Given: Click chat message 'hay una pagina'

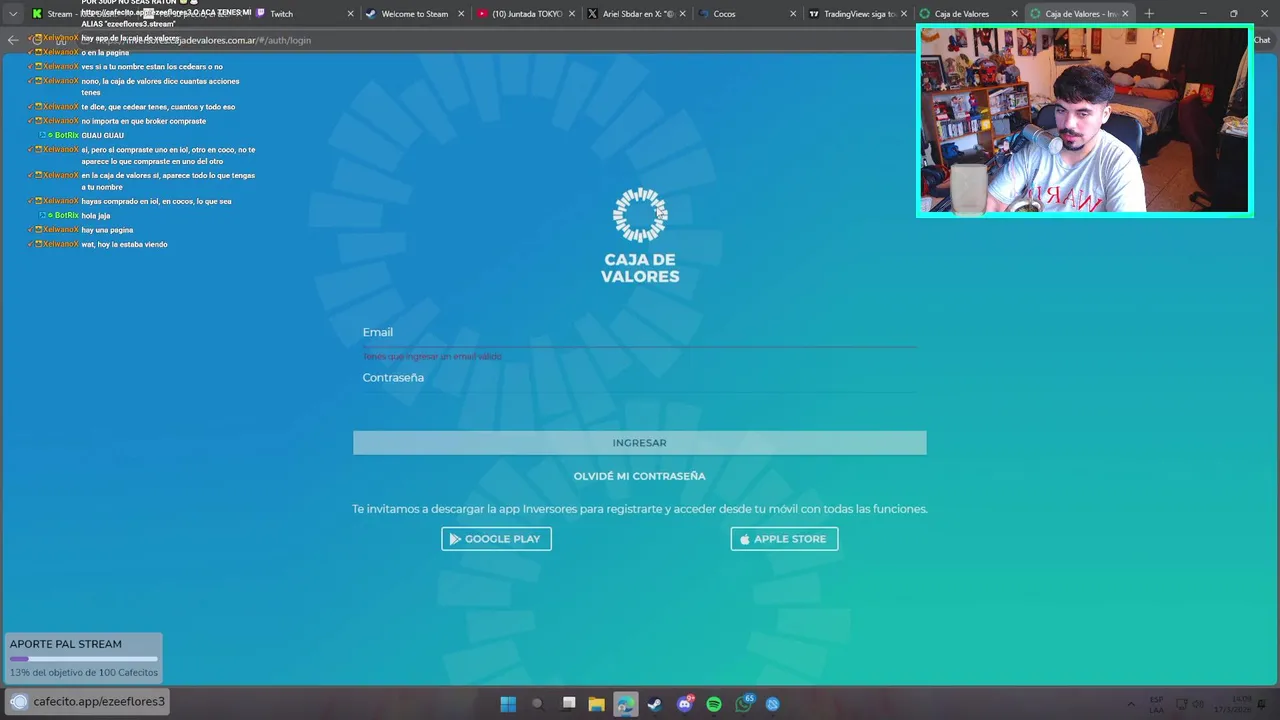Looking at the screenshot, I should [x=107, y=230].
